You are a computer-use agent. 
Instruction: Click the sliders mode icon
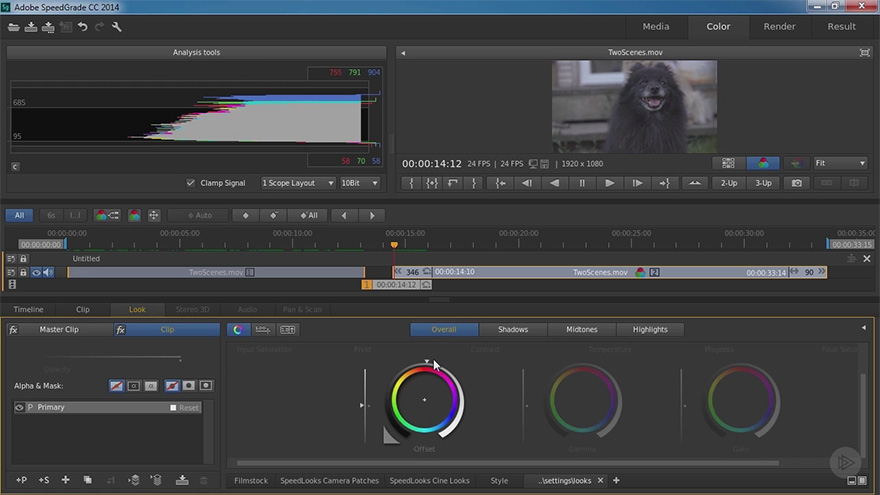coord(262,329)
